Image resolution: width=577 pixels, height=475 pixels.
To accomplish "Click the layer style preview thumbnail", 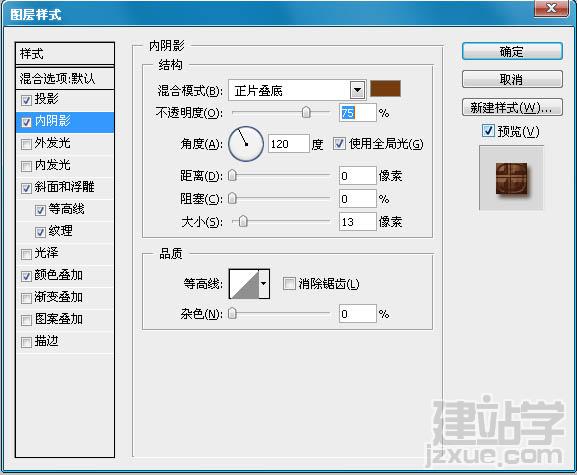I will [511, 178].
